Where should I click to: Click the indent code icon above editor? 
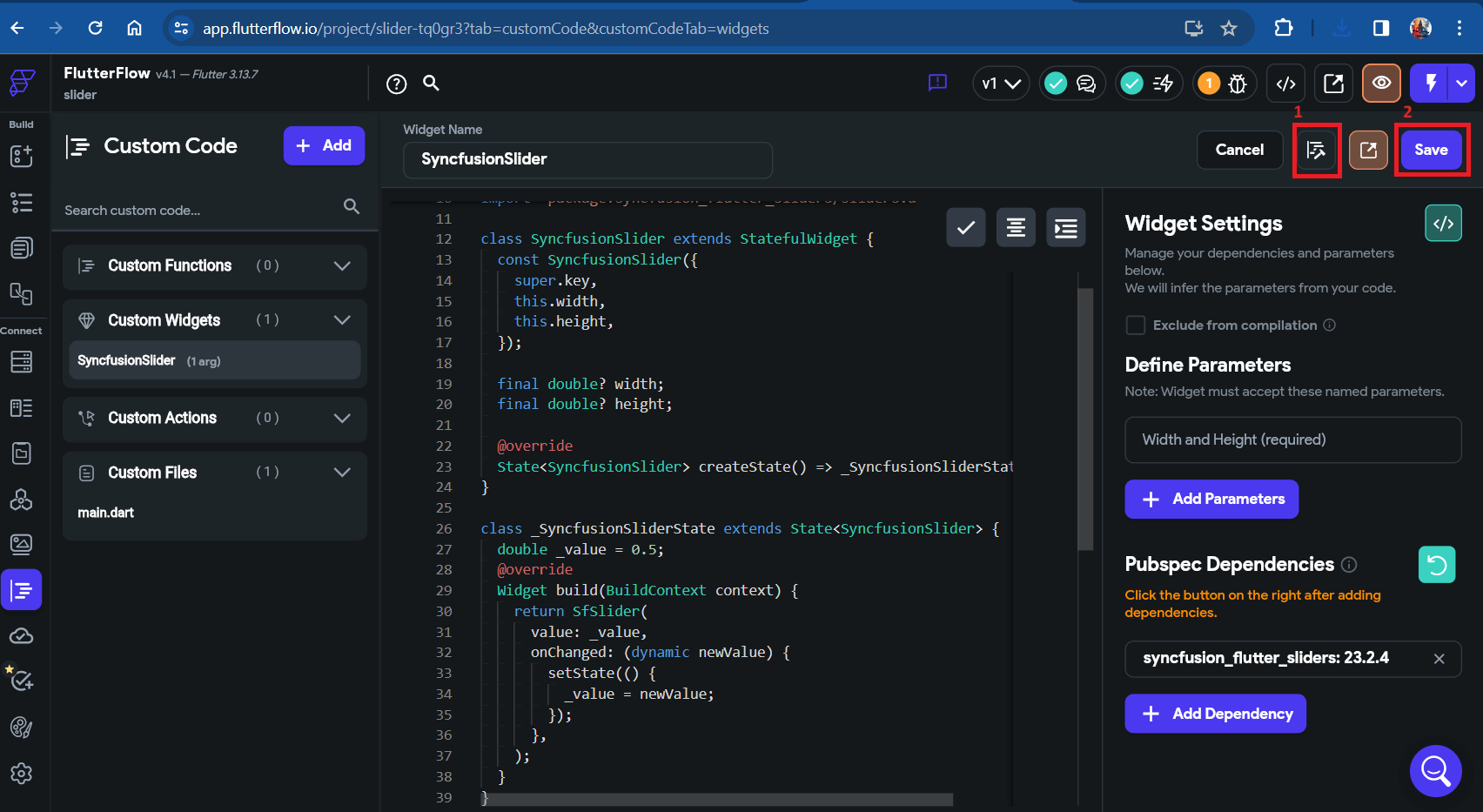(x=1066, y=228)
